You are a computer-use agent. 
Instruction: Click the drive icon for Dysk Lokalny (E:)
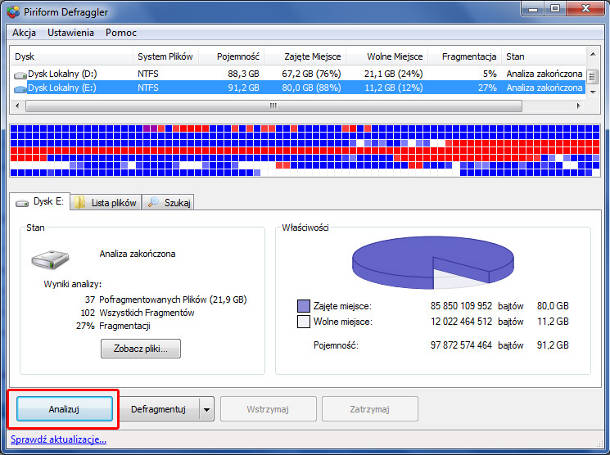tap(20, 89)
